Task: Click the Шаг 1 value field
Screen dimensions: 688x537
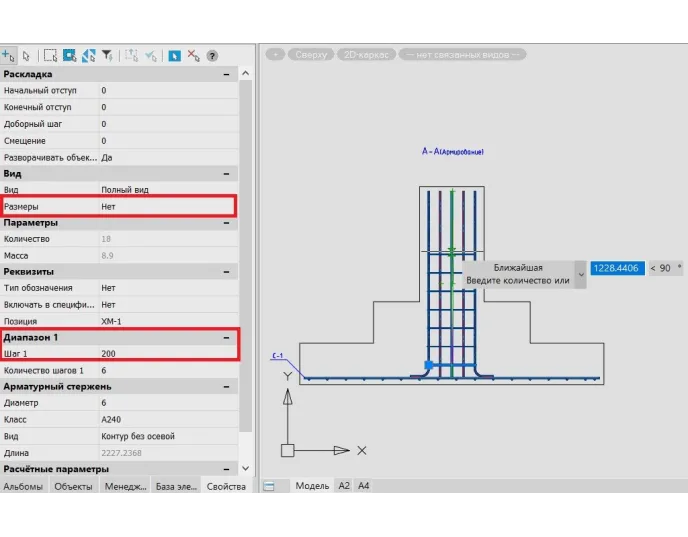Action: (x=165, y=354)
